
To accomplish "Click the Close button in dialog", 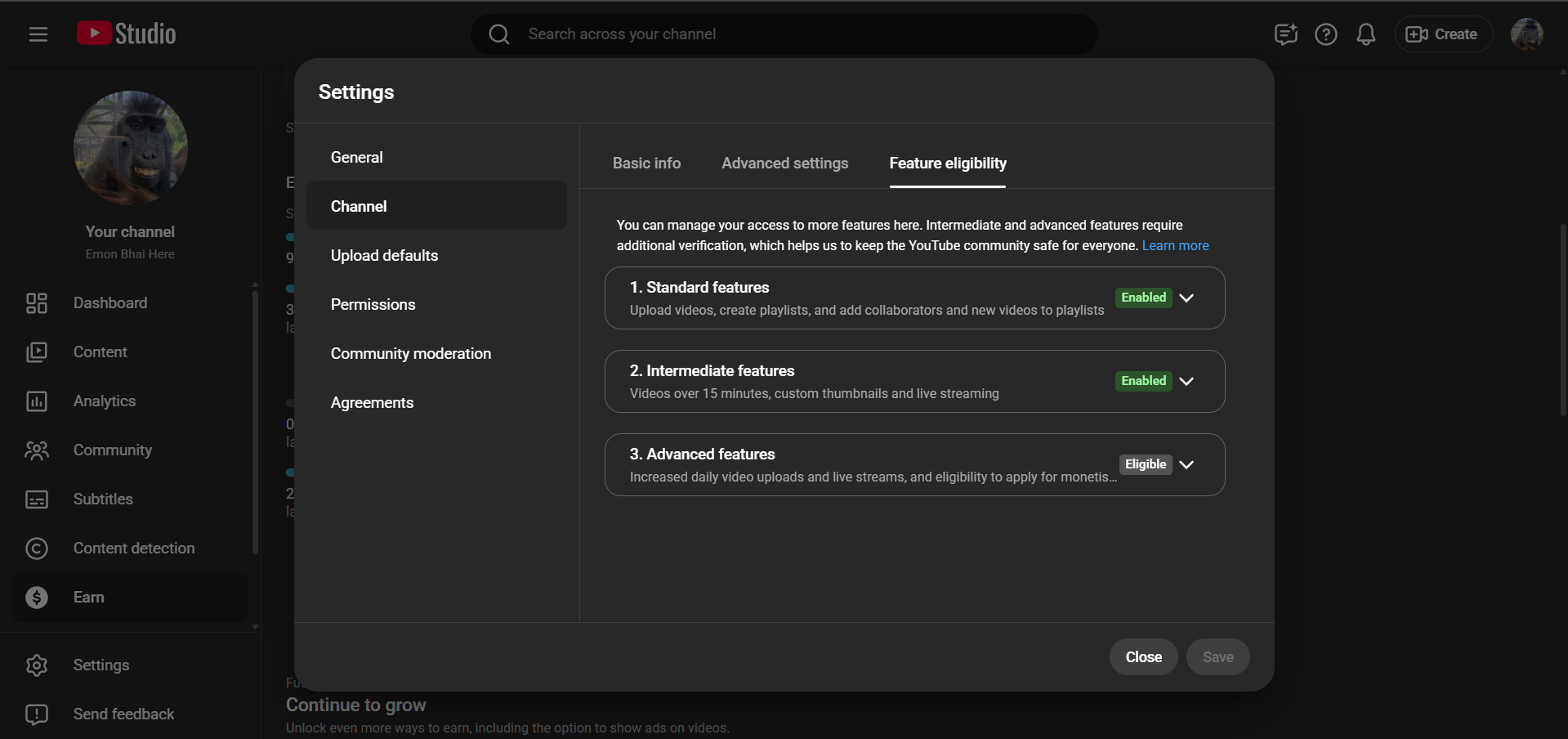I will (x=1143, y=657).
